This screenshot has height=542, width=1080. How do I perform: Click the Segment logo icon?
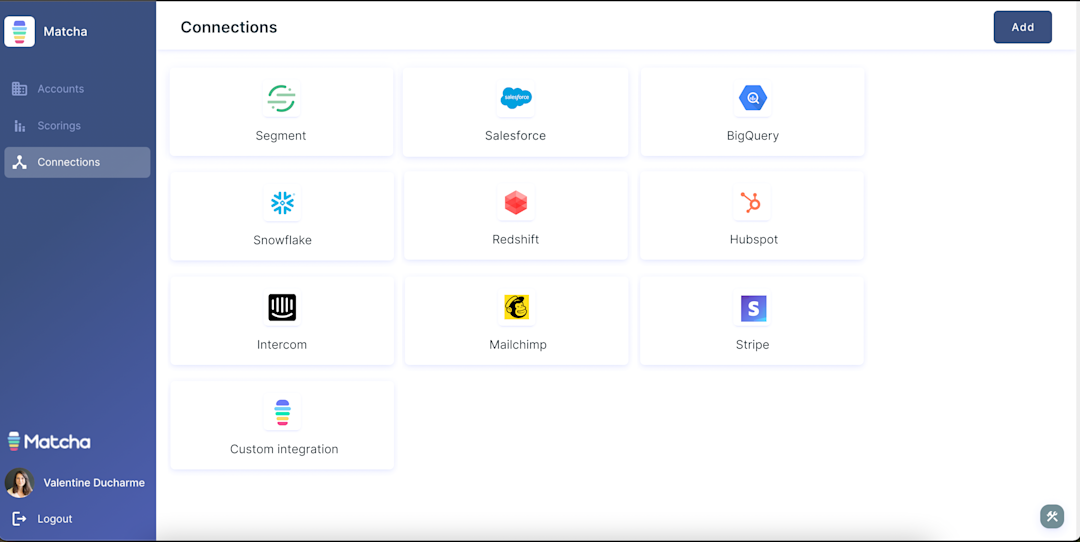pyautogui.click(x=281, y=98)
